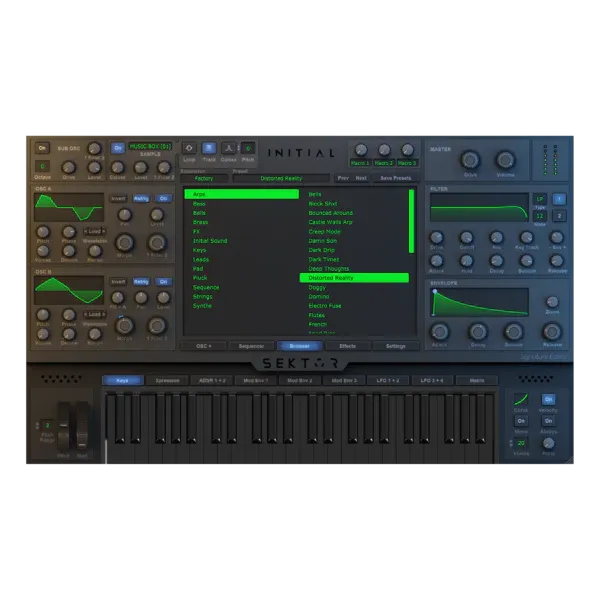Image resolution: width=600 pixels, height=600 pixels.
Task: Click the sample Colour icon button
Action: coord(228,148)
